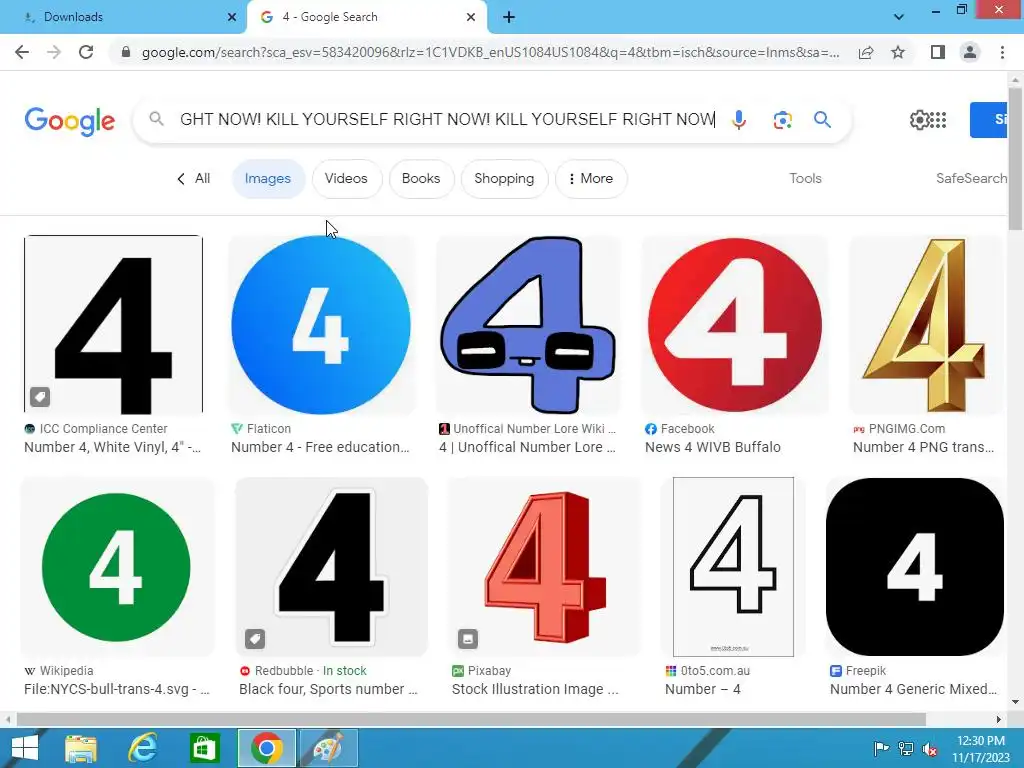Image resolution: width=1024 pixels, height=768 pixels.
Task: Close the Downloads tab
Action: (232, 17)
